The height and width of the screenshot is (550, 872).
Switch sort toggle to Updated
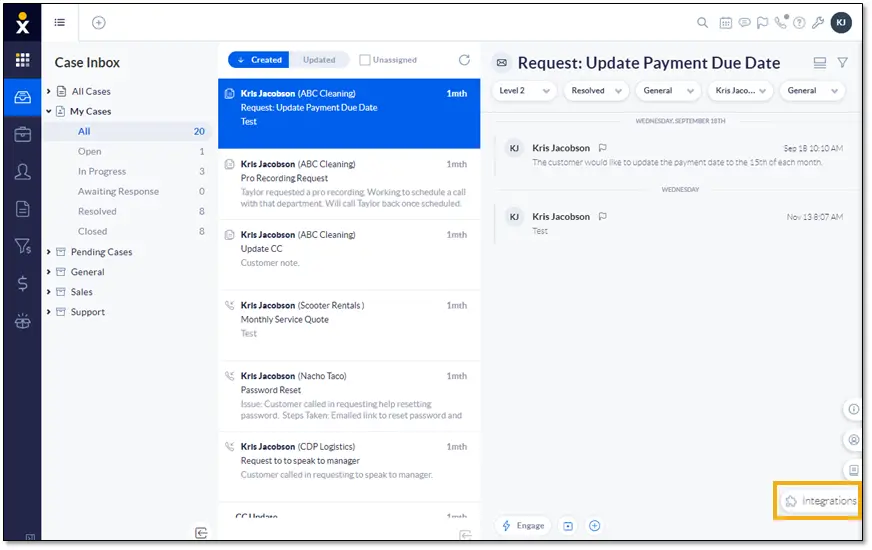pyautogui.click(x=319, y=60)
